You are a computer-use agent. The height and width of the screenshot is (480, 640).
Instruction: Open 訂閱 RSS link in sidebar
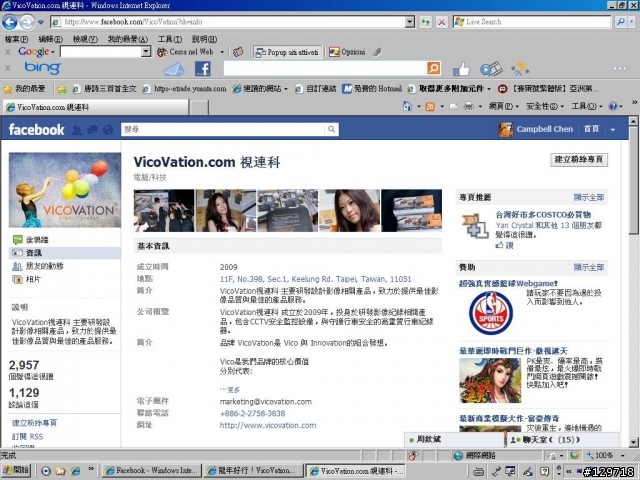27,436
